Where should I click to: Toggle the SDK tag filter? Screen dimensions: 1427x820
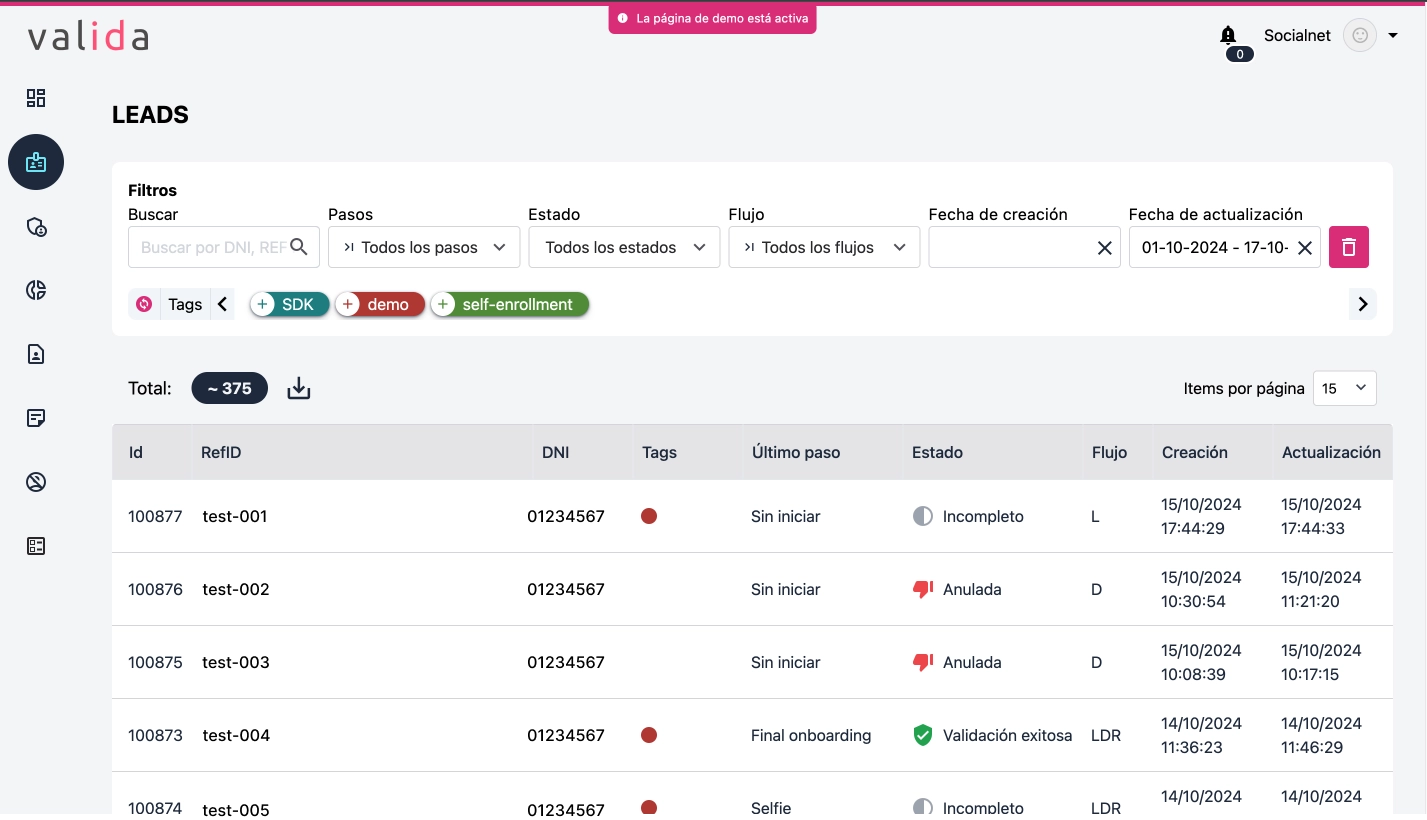point(289,304)
